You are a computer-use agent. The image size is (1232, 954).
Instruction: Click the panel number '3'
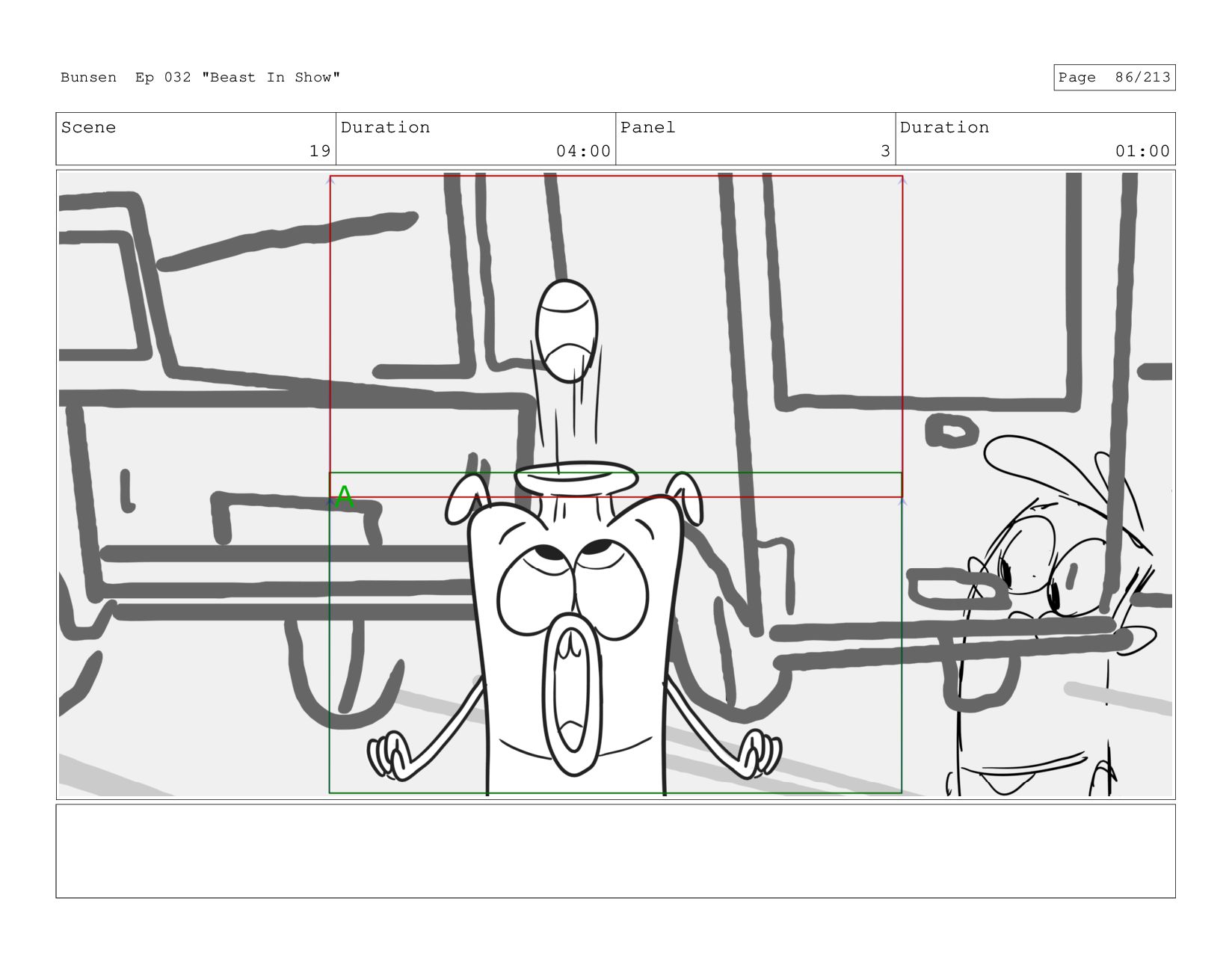click(x=885, y=151)
